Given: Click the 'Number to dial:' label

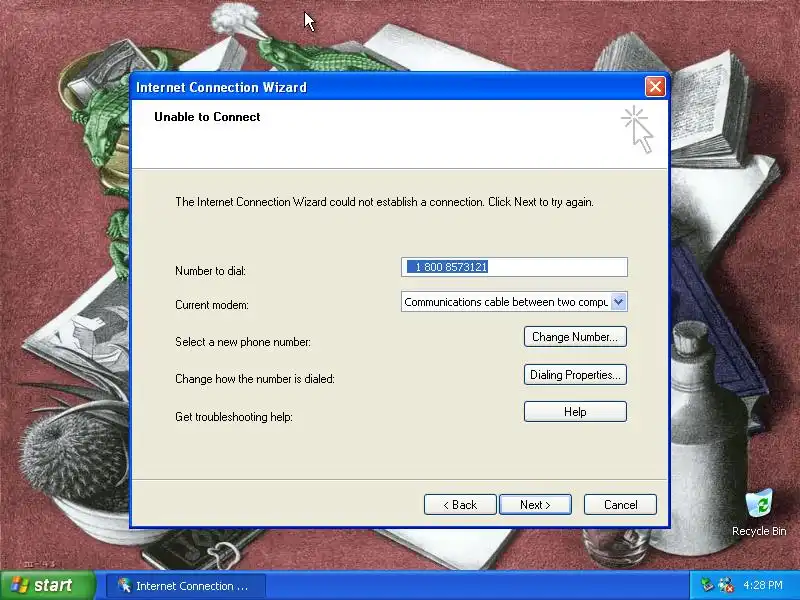Looking at the screenshot, I should 210,271.
